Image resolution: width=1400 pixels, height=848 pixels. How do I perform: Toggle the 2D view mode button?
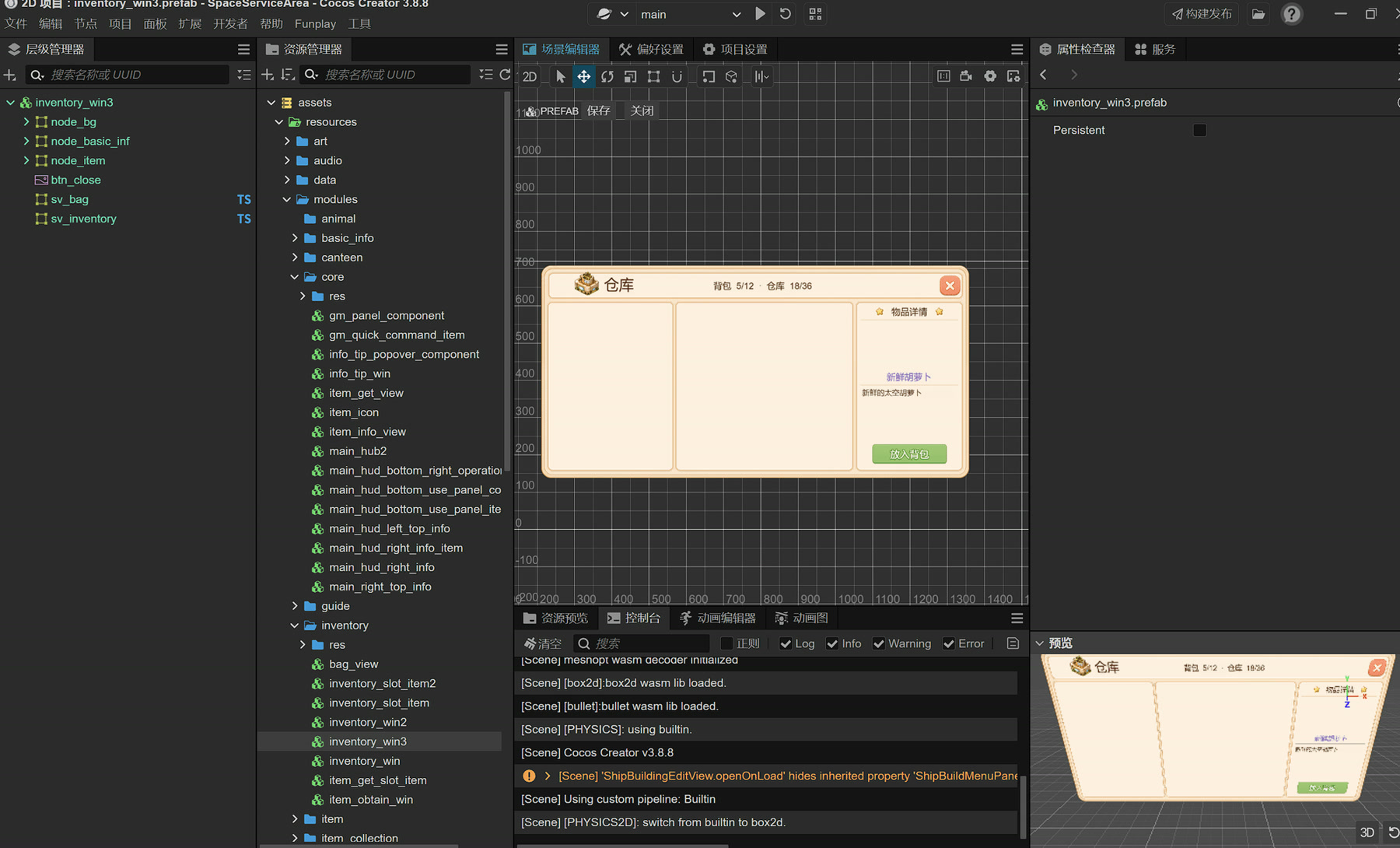coord(530,76)
